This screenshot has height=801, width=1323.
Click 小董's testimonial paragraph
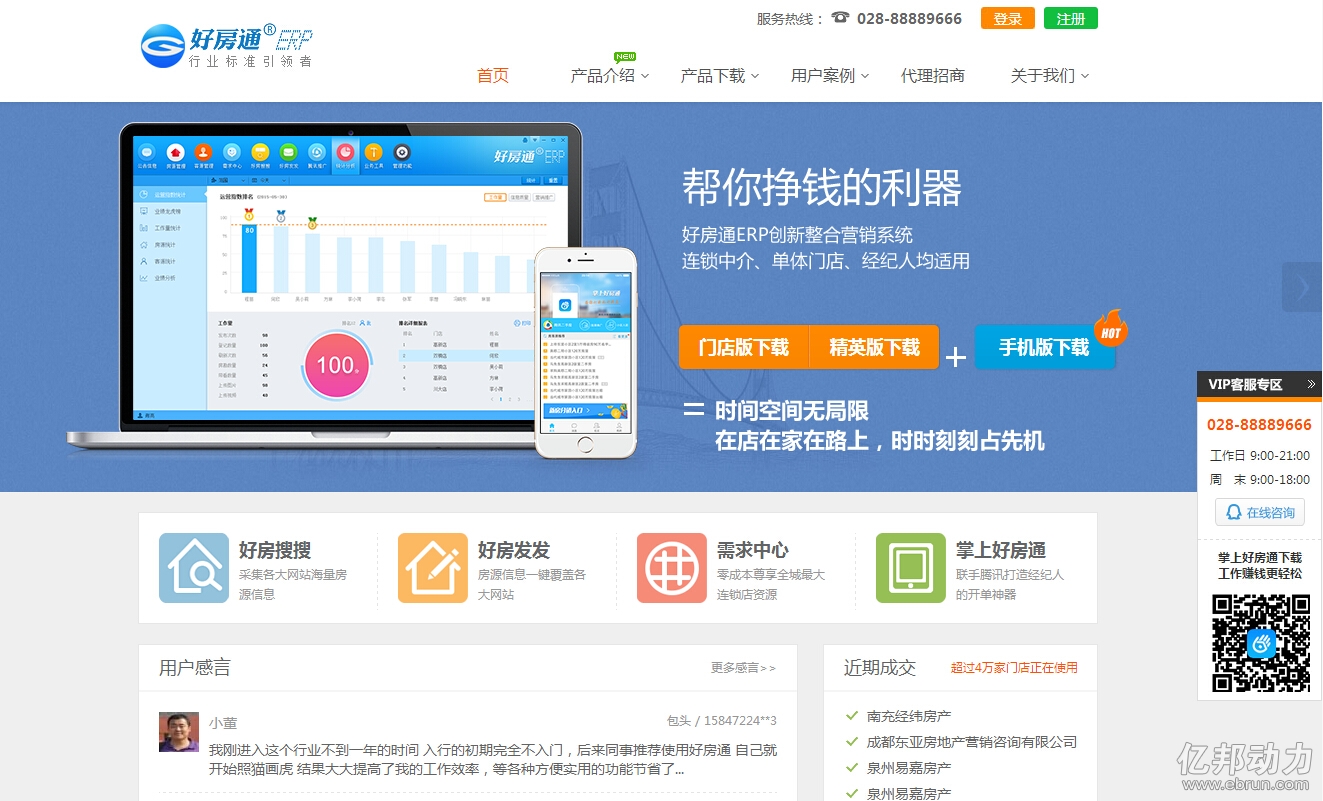(493, 760)
